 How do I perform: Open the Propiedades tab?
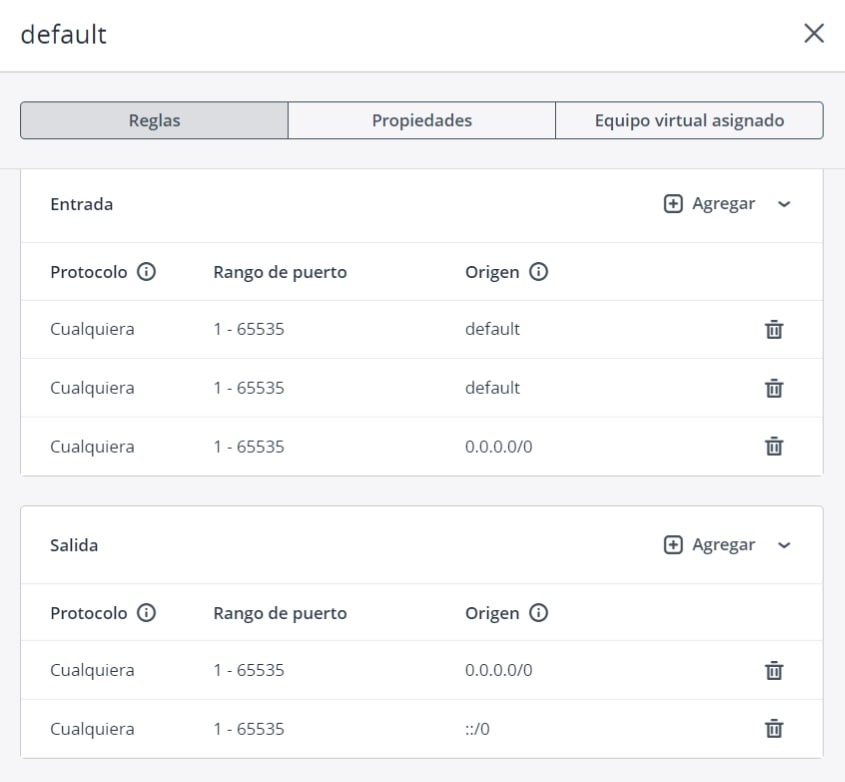pos(421,120)
